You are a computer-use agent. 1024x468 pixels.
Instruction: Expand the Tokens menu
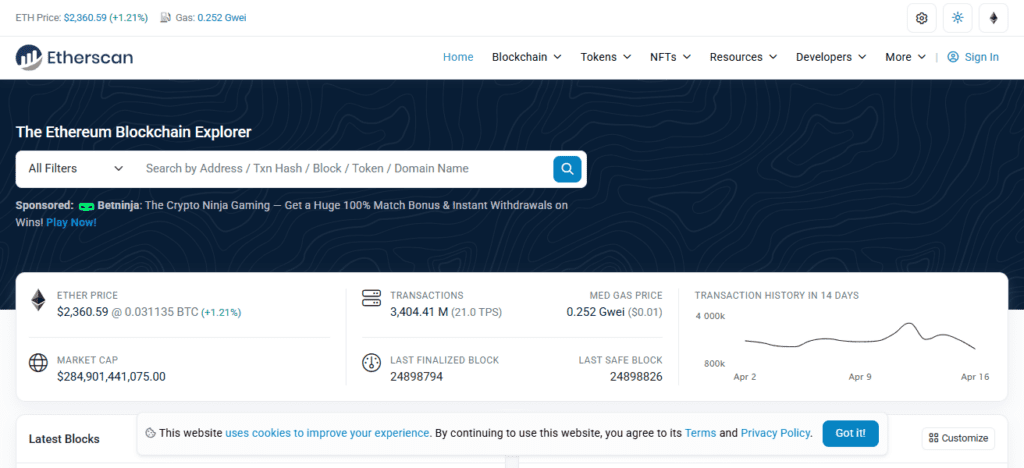605,57
